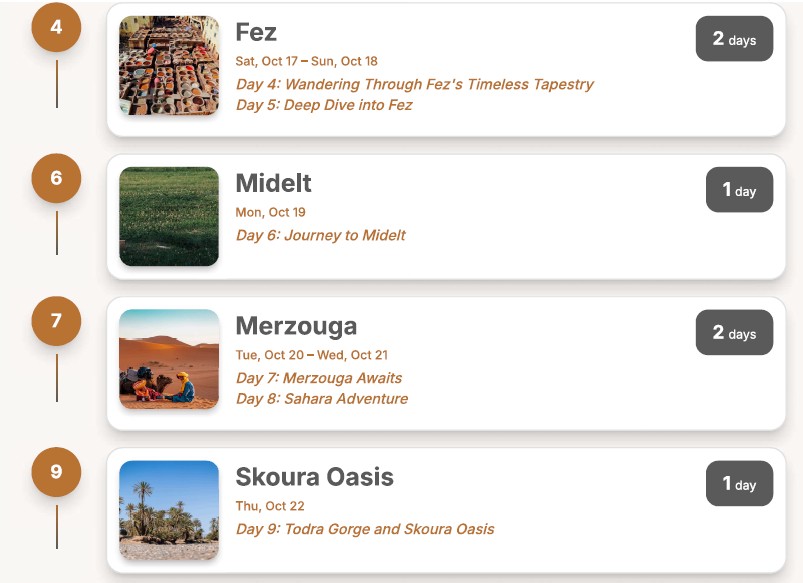Open the Midelt destination heading
The image size is (803, 583).
point(273,183)
